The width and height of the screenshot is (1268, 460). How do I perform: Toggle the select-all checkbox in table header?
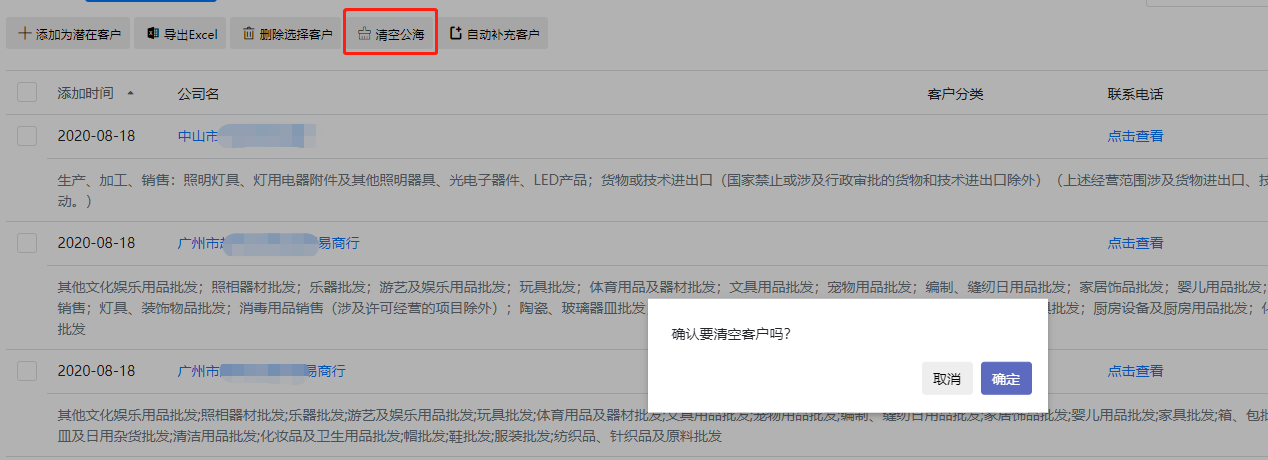coord(27,93)
